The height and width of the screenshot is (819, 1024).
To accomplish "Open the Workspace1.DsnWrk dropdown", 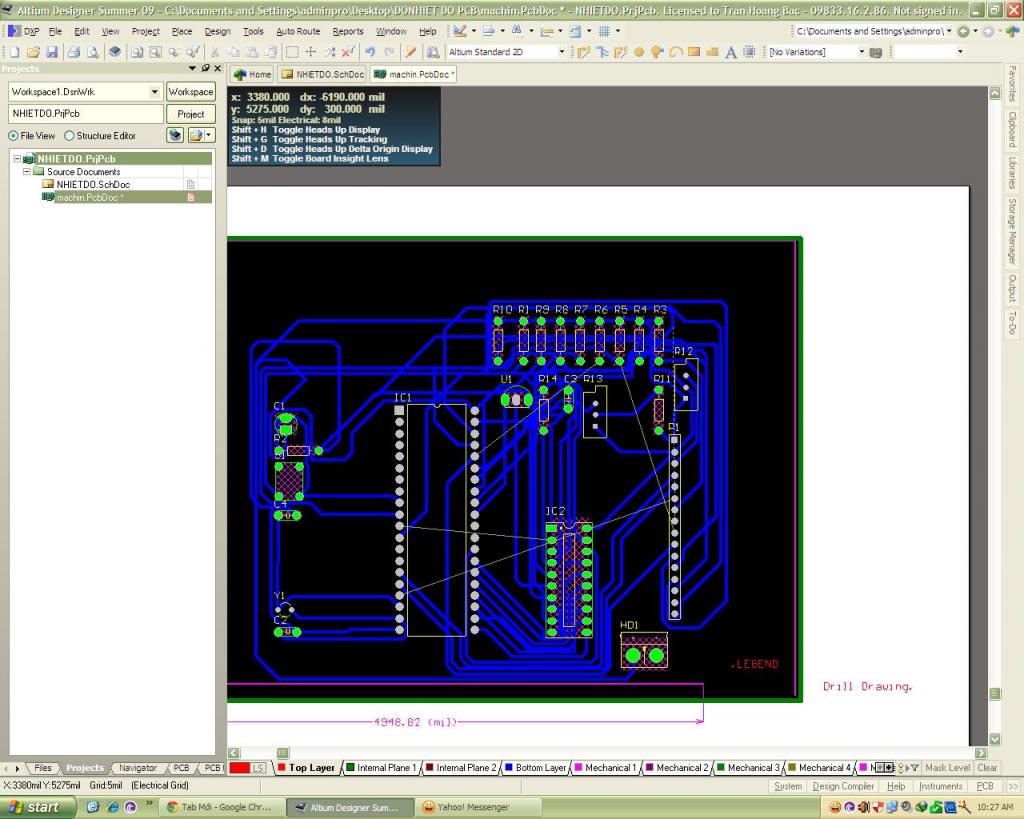I will coord(154,92).
